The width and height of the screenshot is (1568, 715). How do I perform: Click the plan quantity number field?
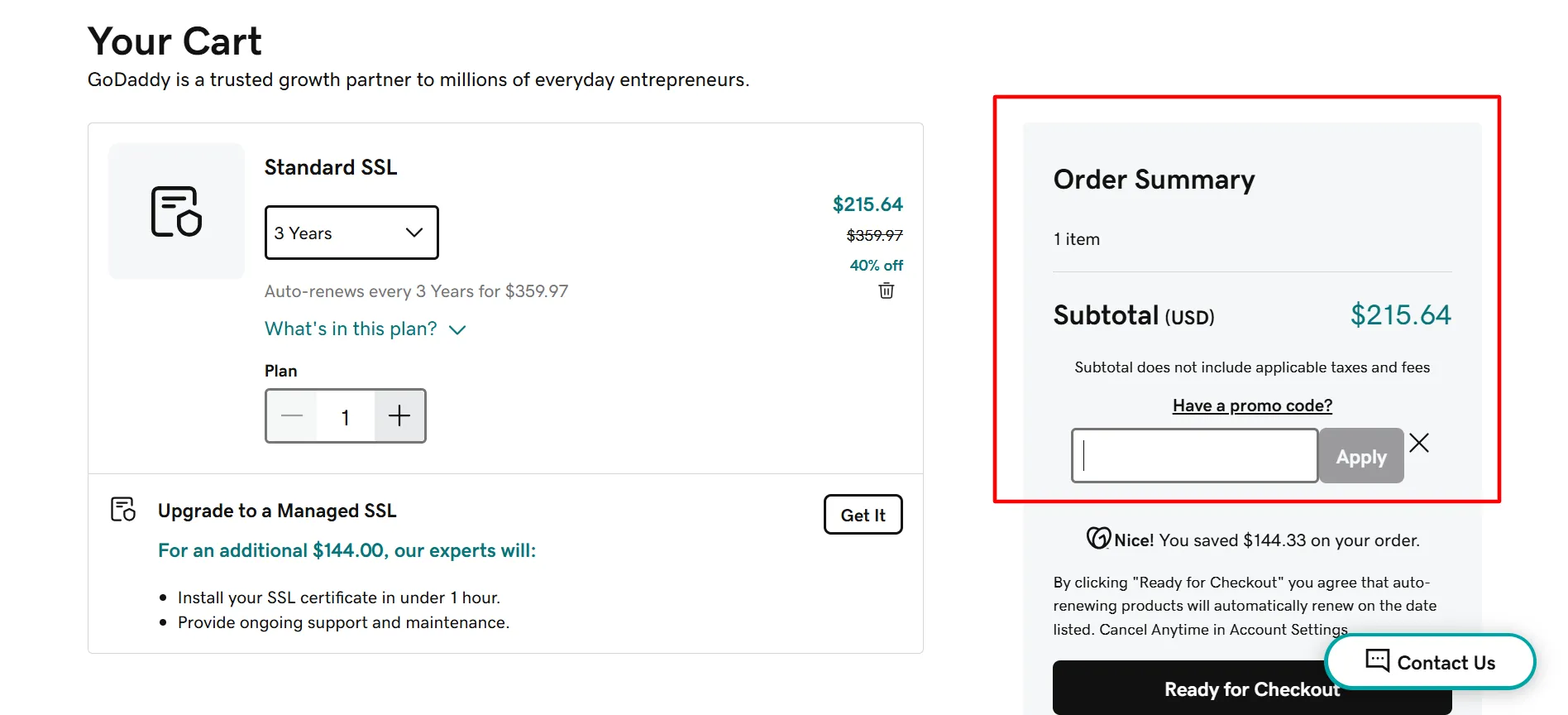[x=346, y=416]
